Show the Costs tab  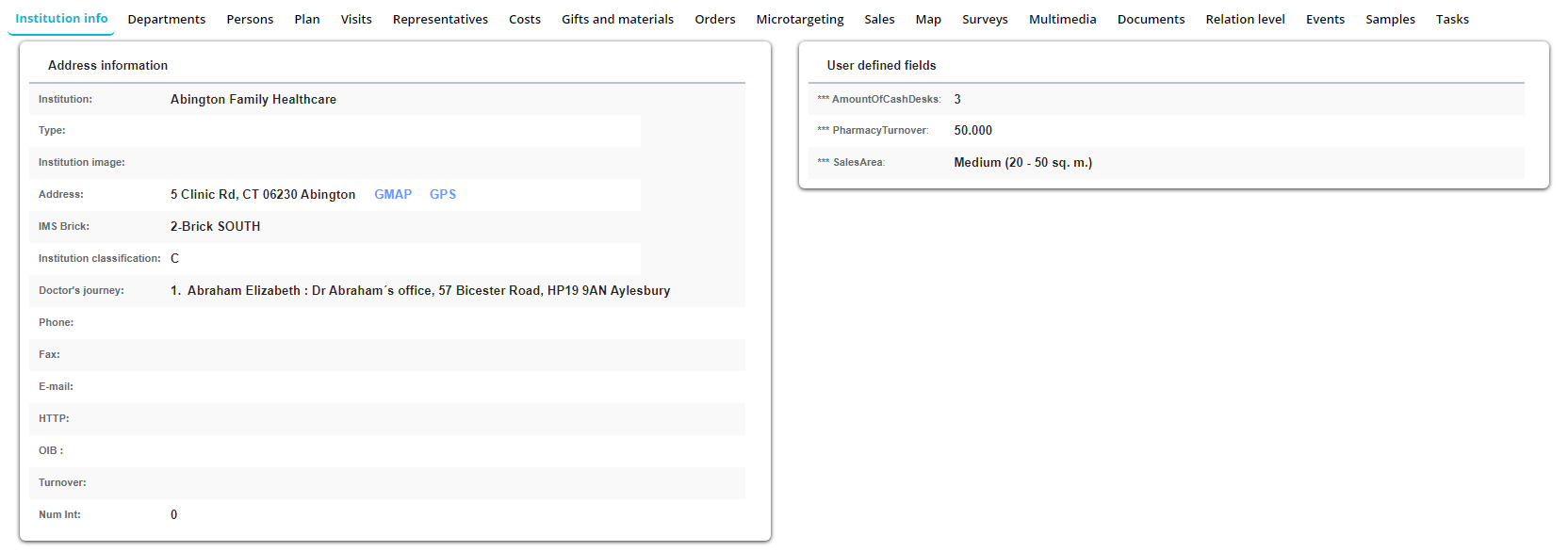524,19
